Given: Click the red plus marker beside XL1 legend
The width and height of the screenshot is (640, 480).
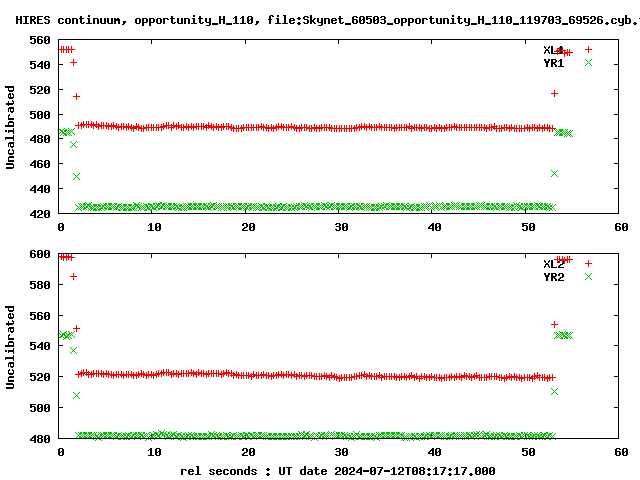Looking at the screenshot, I should [x=588, y=49].
